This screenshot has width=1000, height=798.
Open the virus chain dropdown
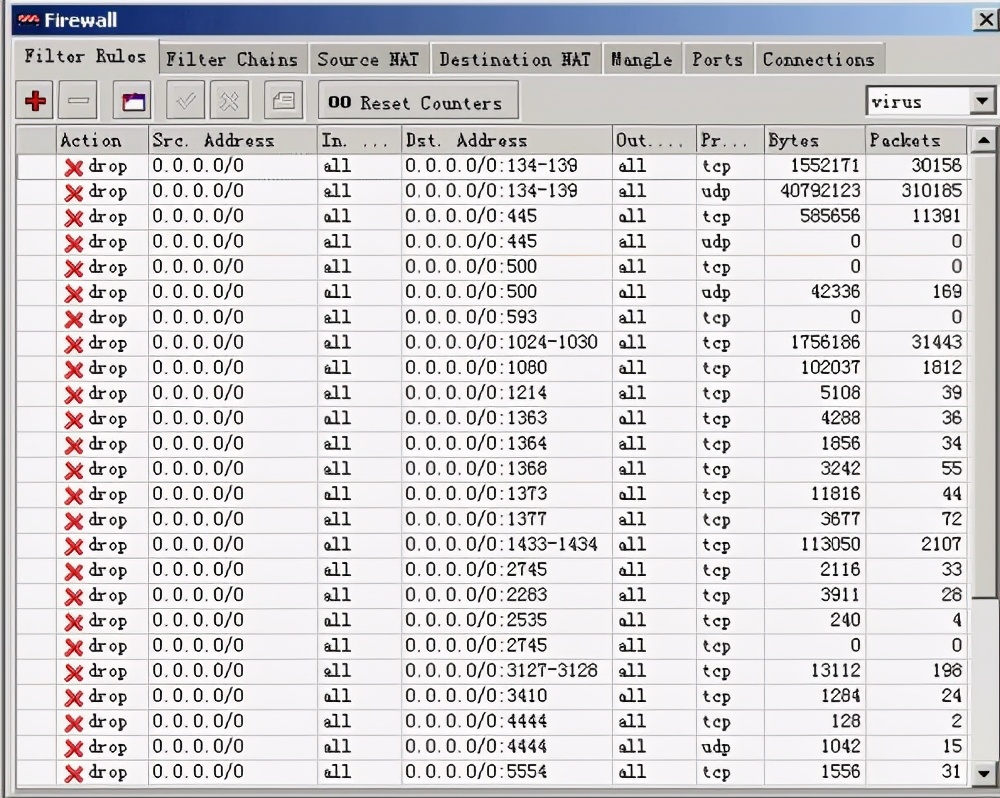click(982, 101)
